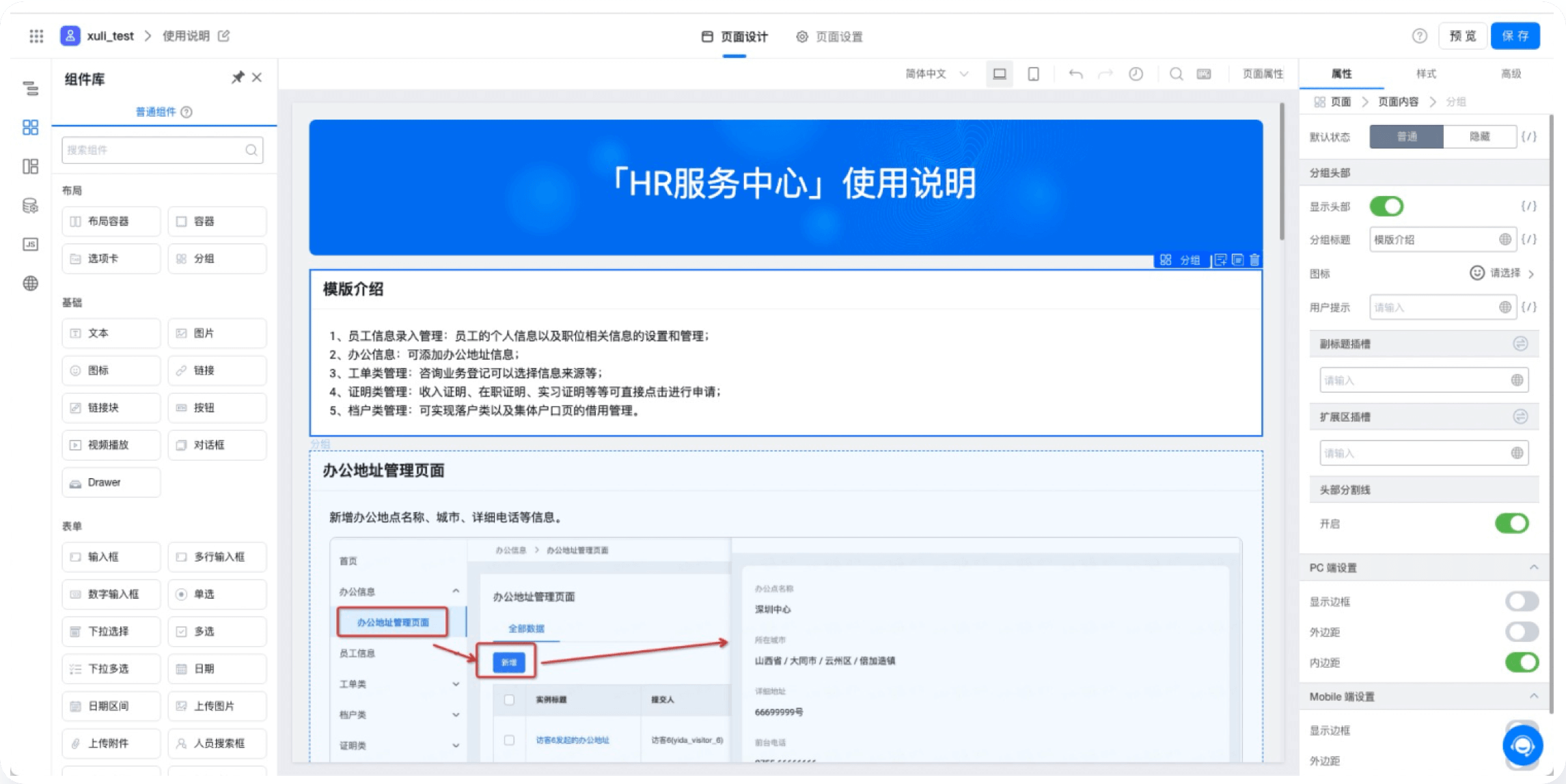Click the apps grid icon top-left

point(36,36)
